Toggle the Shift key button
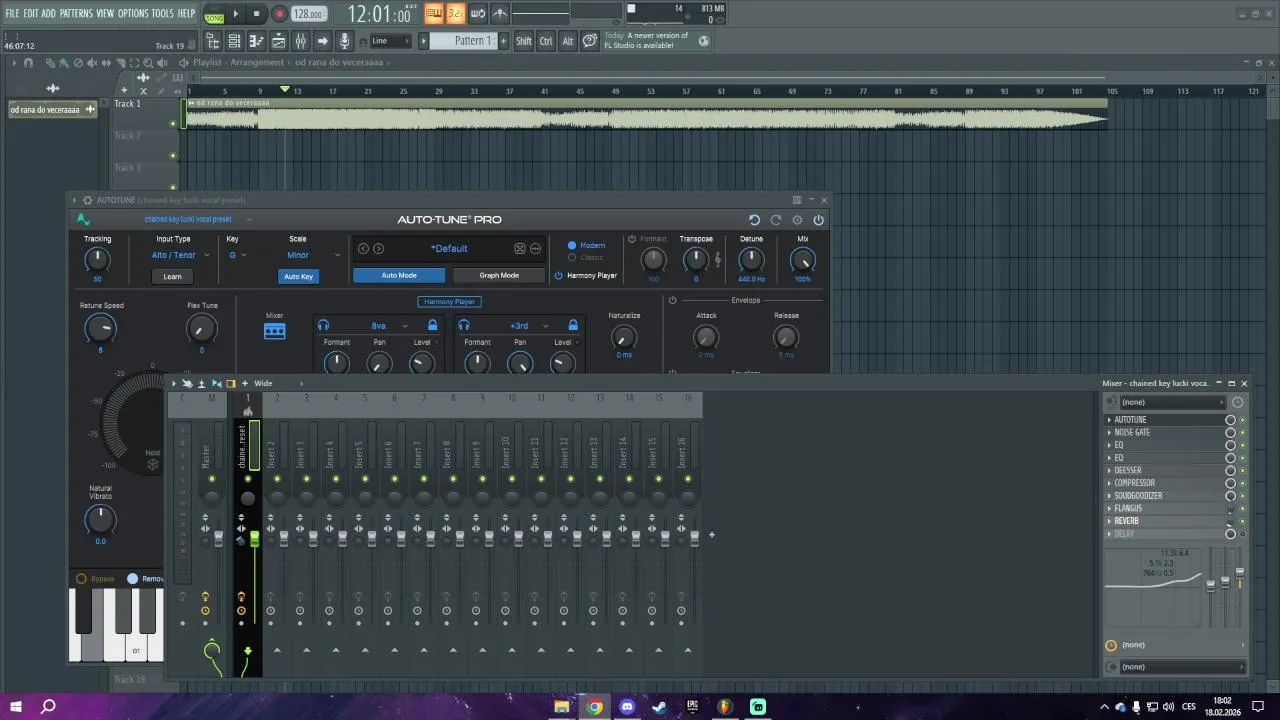The width and height of the screenshot is (1280, 720). [524, 41]
